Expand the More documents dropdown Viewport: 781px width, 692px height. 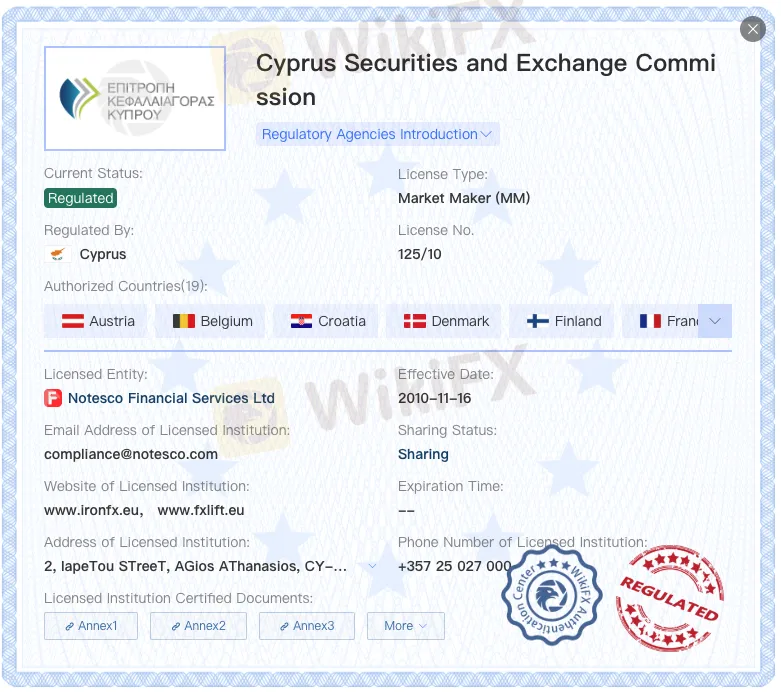coord(405,626)
